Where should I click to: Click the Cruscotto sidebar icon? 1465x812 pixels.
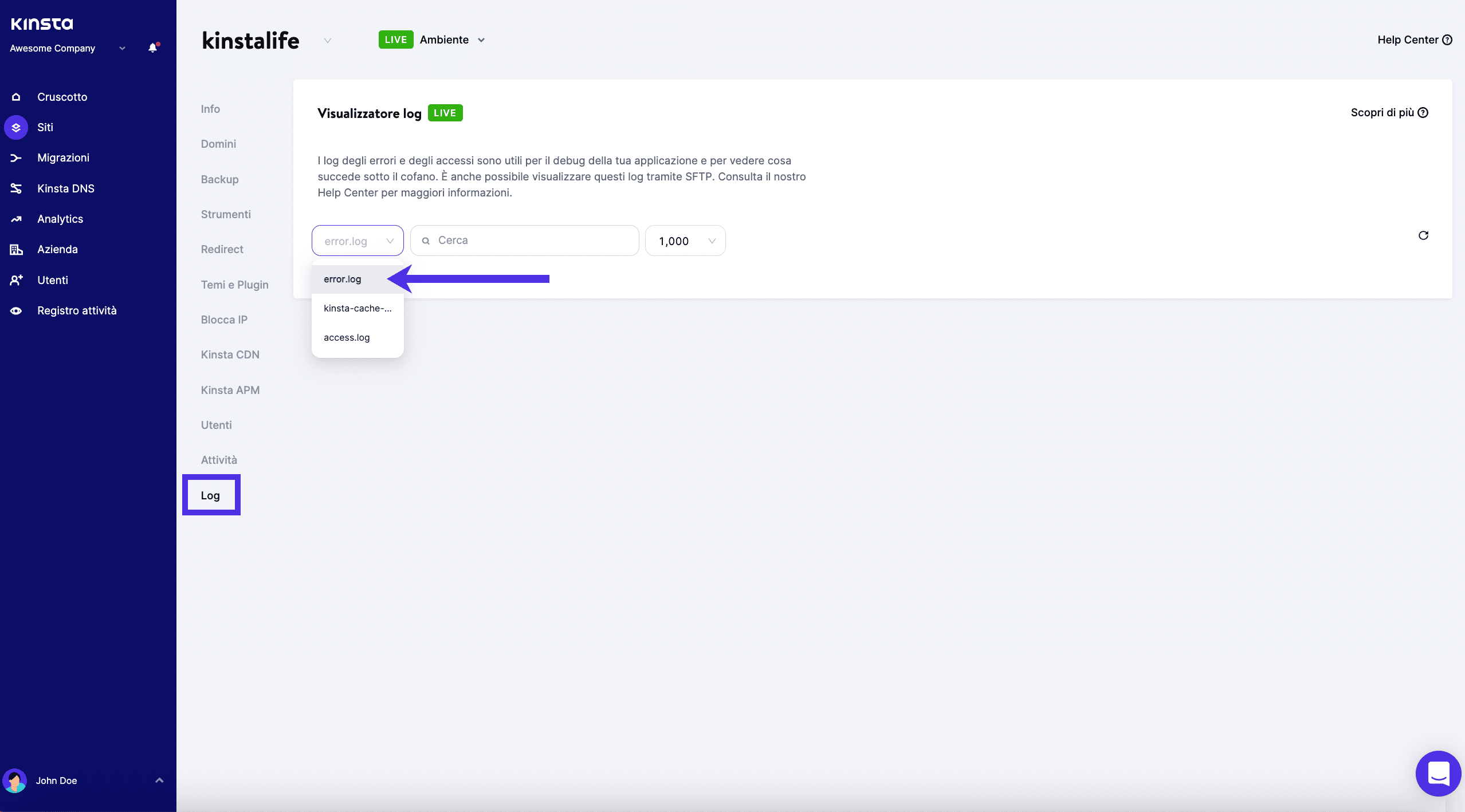tap(15, 96)
